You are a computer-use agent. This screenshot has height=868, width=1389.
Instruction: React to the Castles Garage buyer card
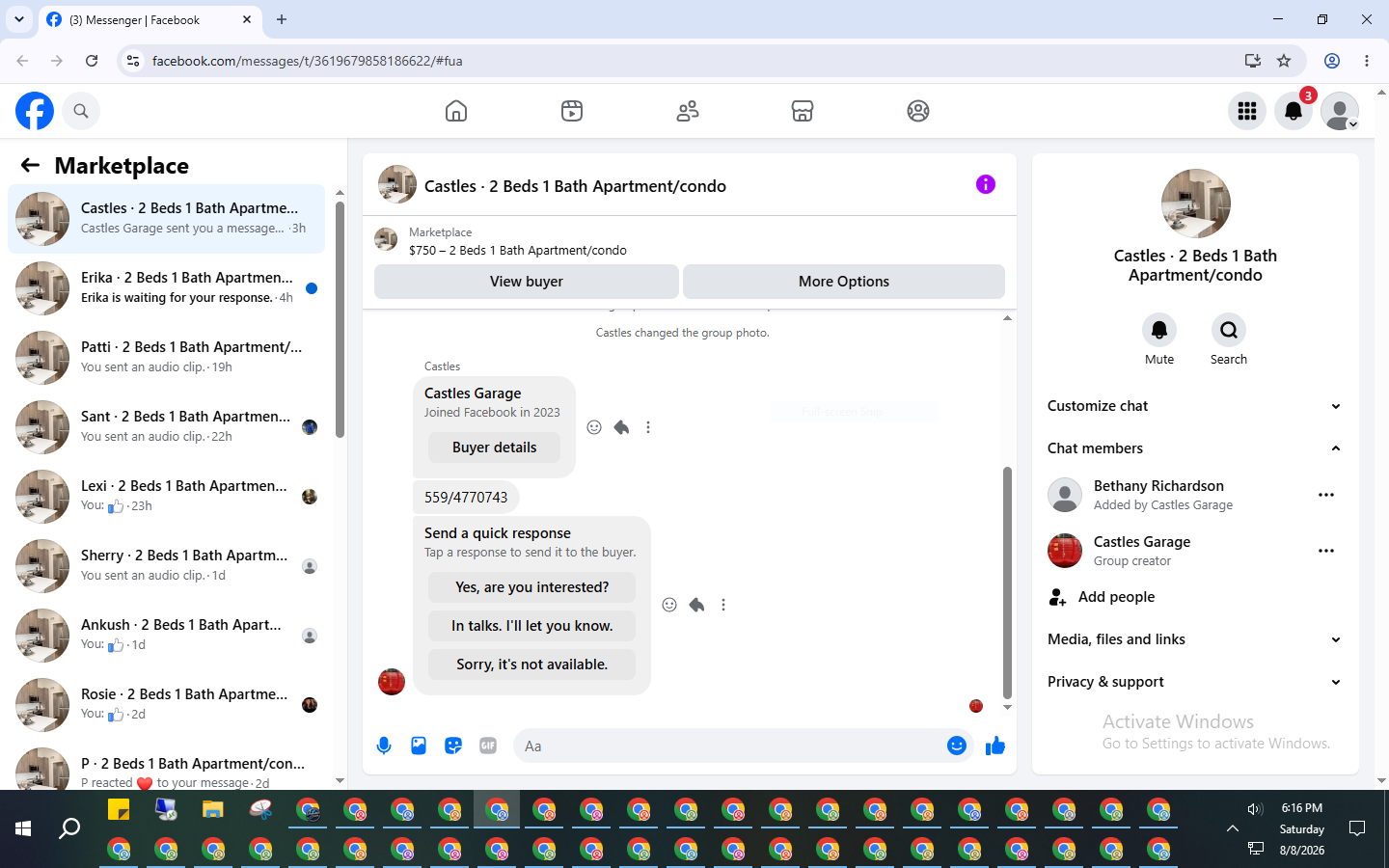coord(594,427)
